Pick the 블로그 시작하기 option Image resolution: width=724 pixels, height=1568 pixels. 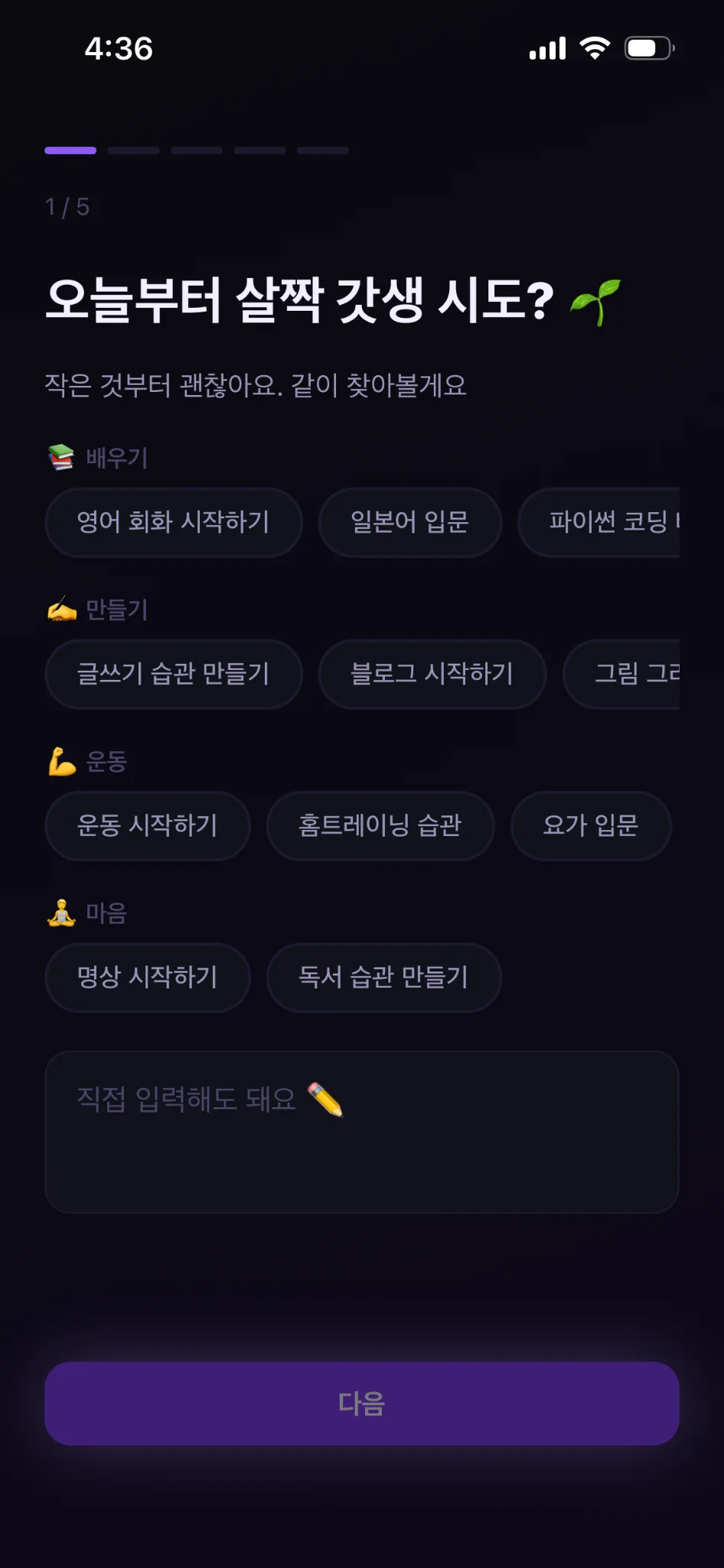(432, 674)
